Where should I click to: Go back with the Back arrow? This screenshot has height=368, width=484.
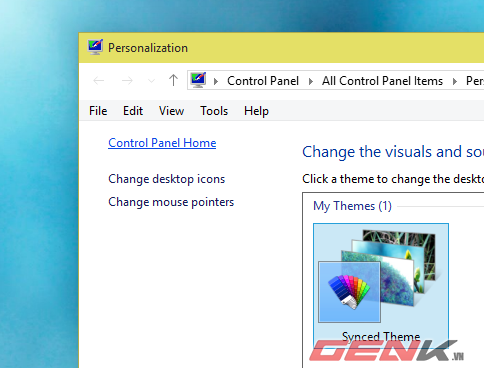coord(99,80)
